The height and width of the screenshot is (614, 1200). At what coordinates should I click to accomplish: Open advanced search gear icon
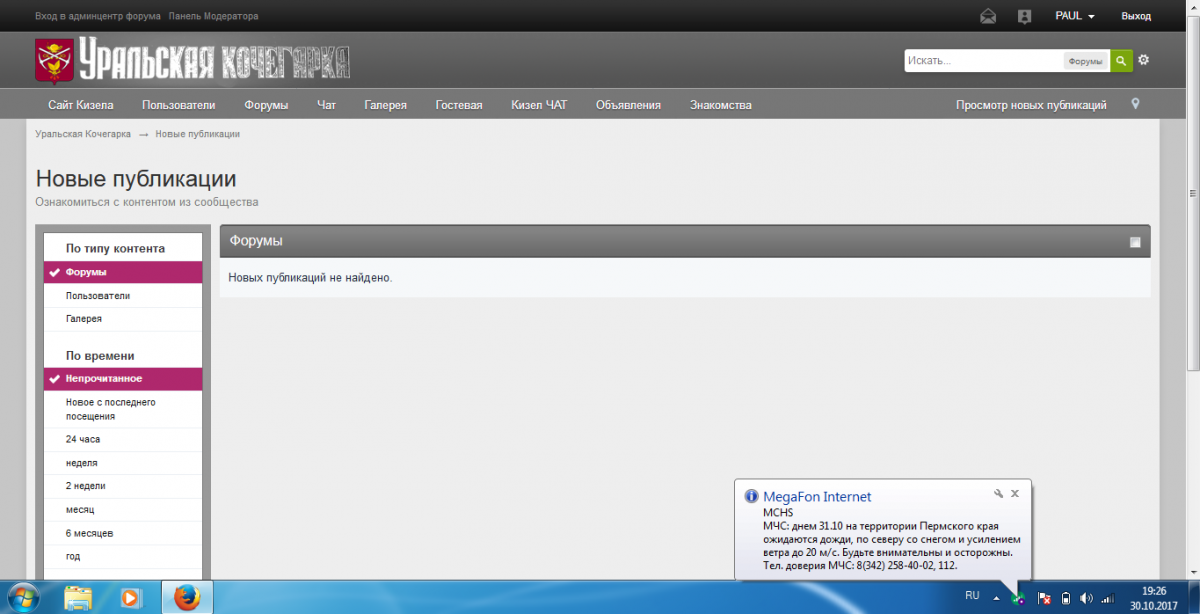point(1144,60)
